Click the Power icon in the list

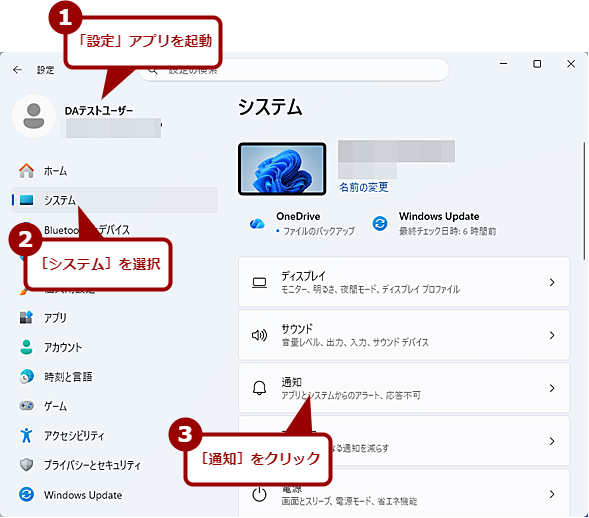tap(259, 494)
